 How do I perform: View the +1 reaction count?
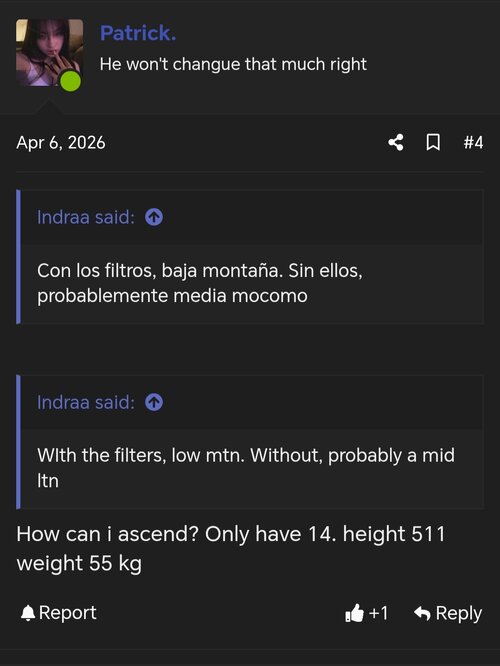pyautogui.click(x=378, y=613)
